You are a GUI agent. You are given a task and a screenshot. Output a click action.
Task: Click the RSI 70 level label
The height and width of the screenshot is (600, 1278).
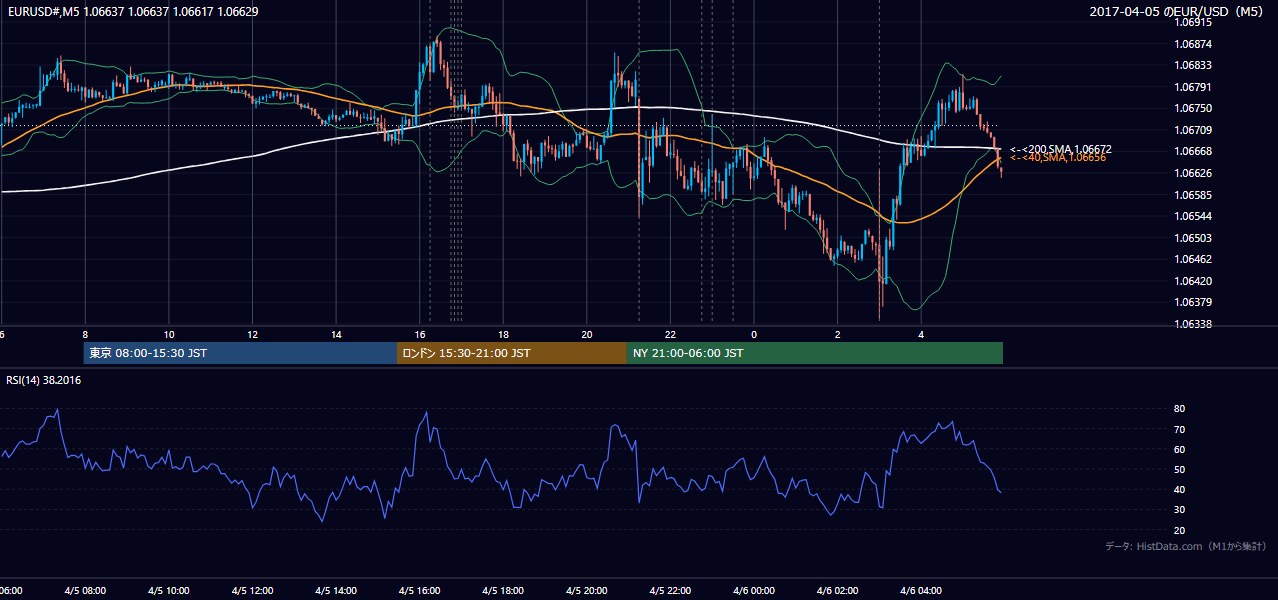tap(1179, 430)
